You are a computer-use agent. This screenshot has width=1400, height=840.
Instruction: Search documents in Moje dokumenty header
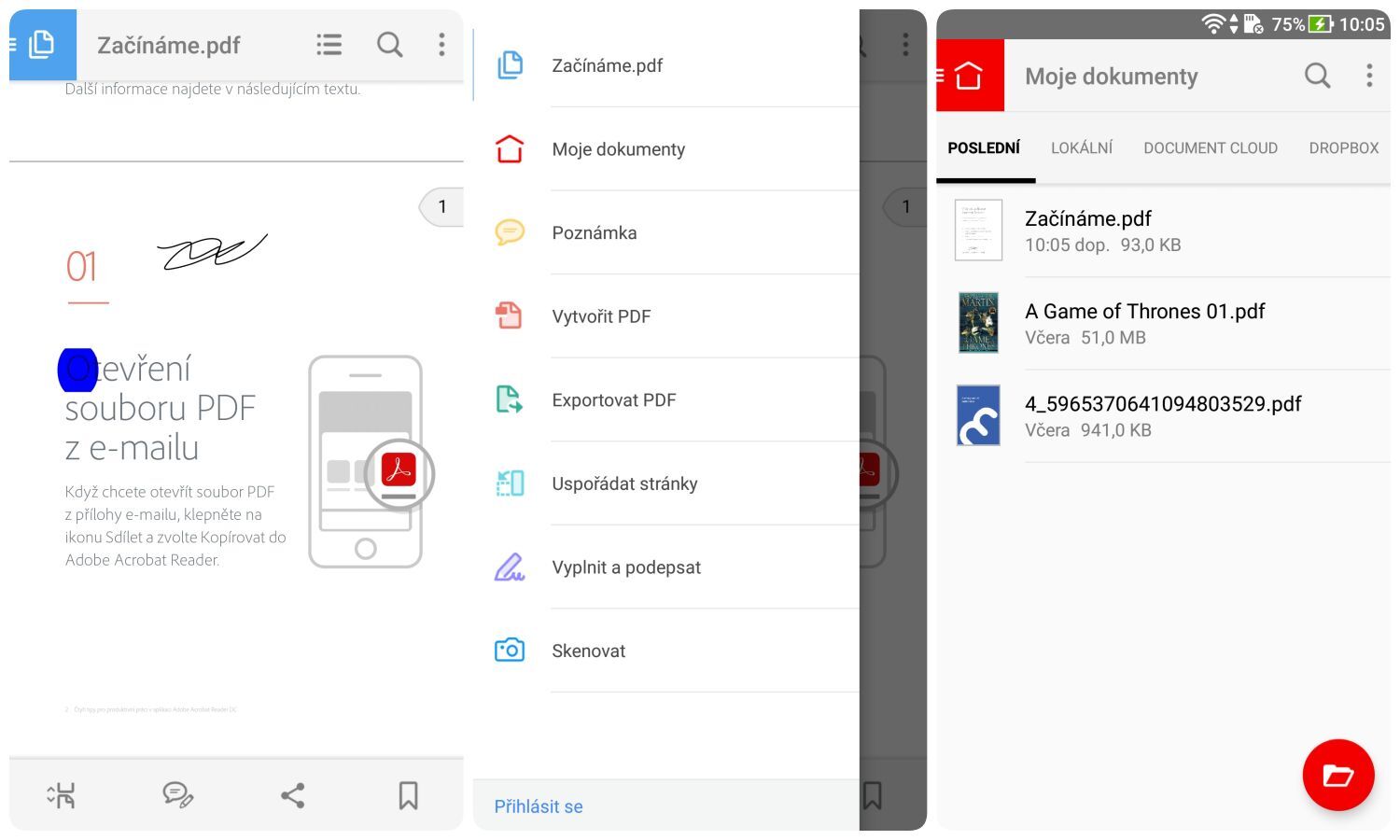[1317, 76]
